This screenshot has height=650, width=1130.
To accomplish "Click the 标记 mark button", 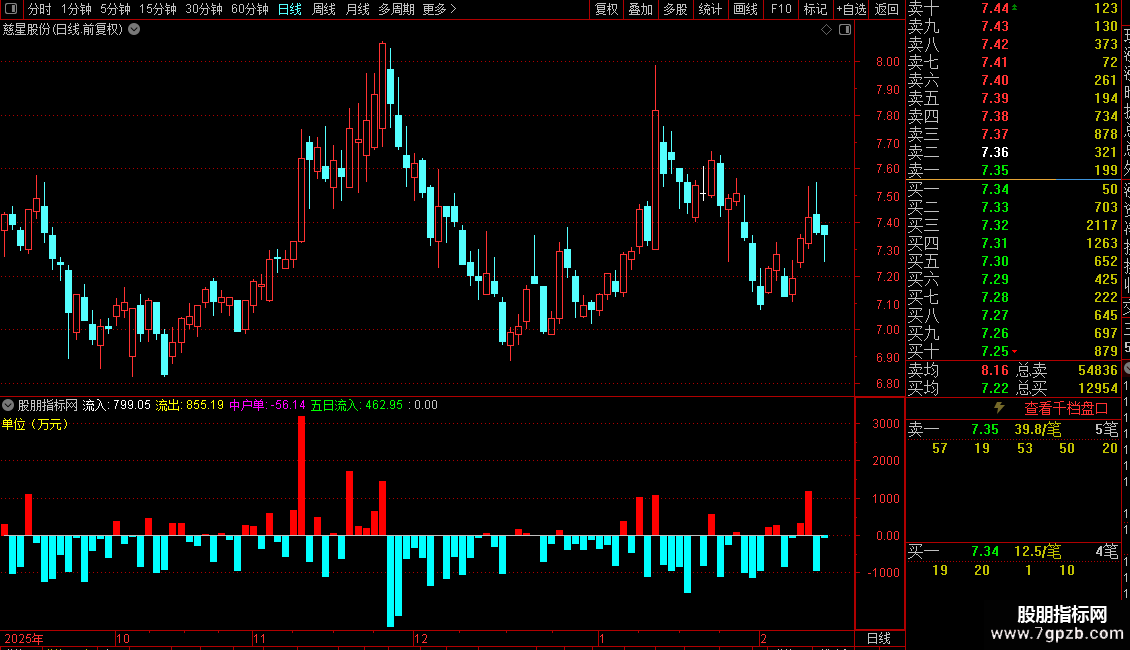I will [x=815, y=9].
